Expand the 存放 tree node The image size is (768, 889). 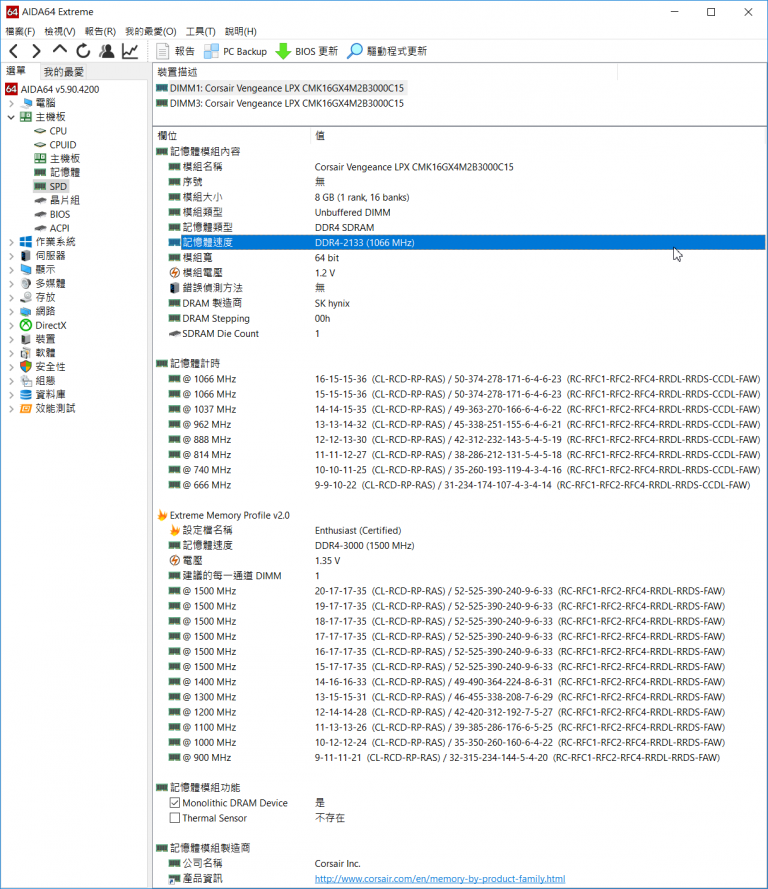[x=11, y=298]
